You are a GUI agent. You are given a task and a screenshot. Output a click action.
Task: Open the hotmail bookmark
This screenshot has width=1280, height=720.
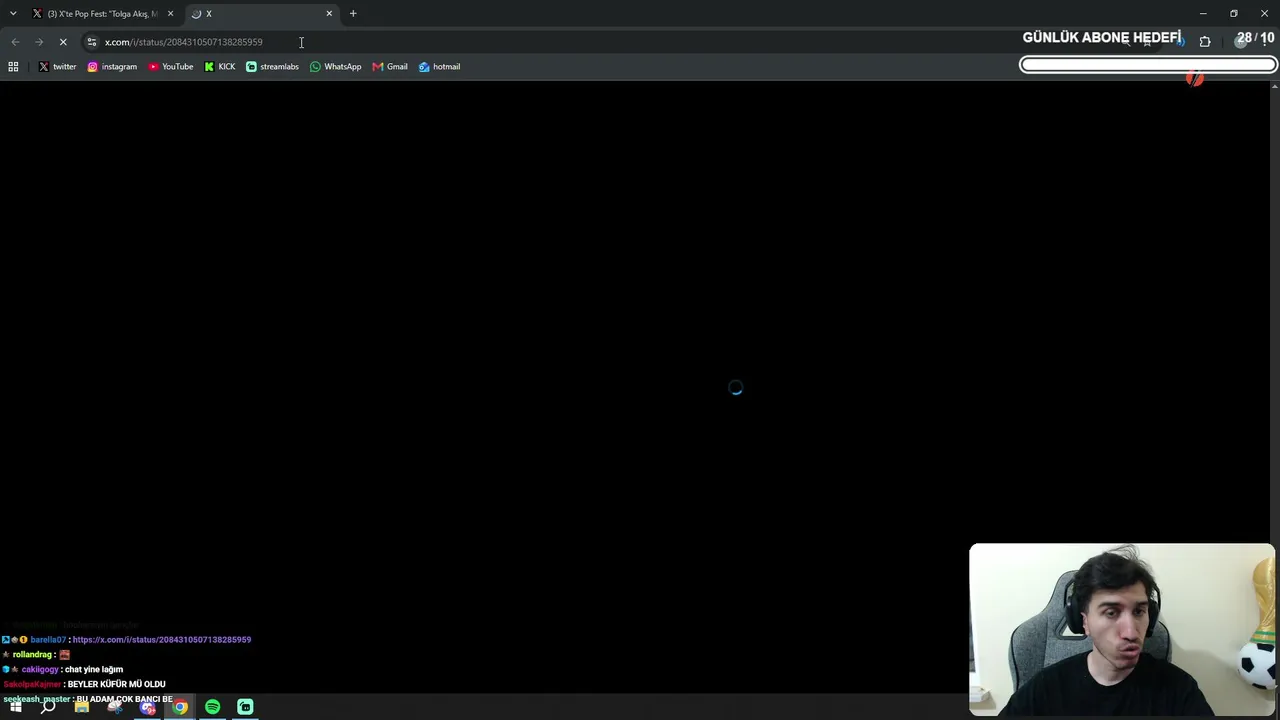(x=439, y=67)
